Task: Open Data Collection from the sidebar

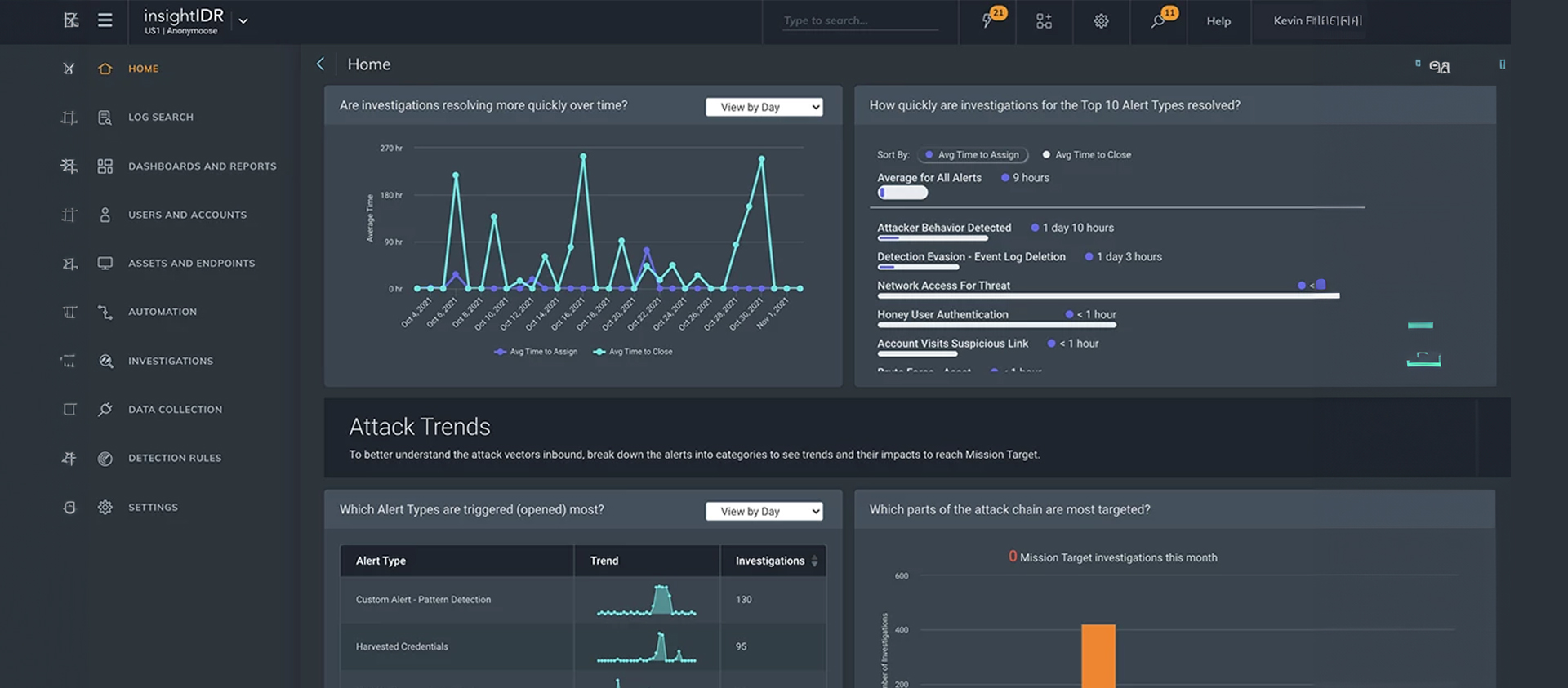Action: point(175,410)
